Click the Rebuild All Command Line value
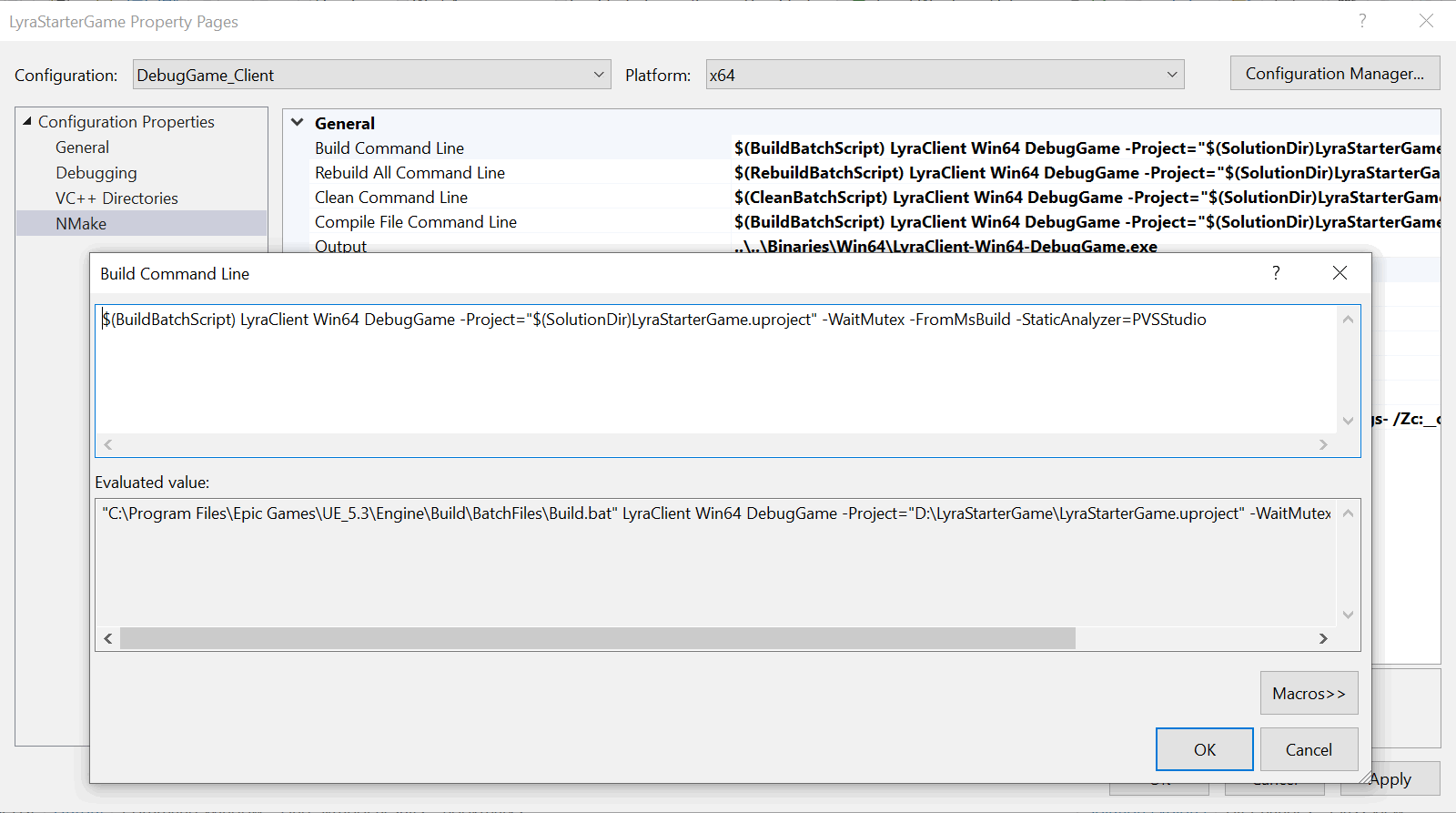Viewport: 1456px width, 813px height. pos(1087,173)
